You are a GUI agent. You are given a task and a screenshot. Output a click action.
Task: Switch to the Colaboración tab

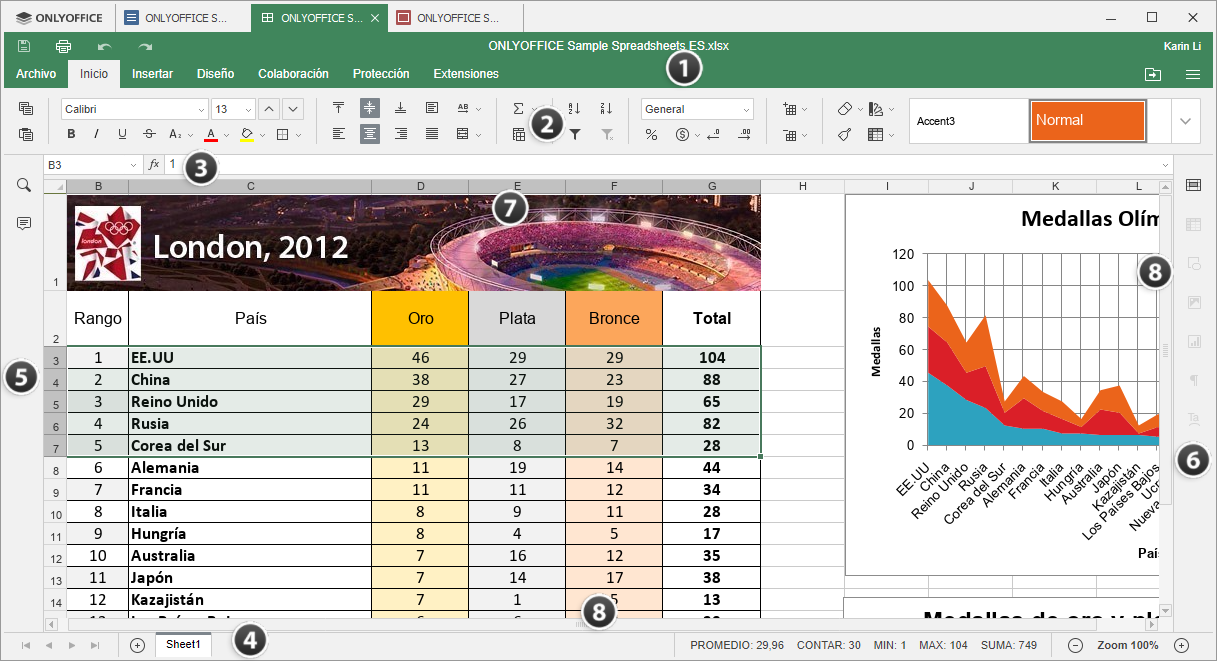pyautogui.click(x=293, y=74)
